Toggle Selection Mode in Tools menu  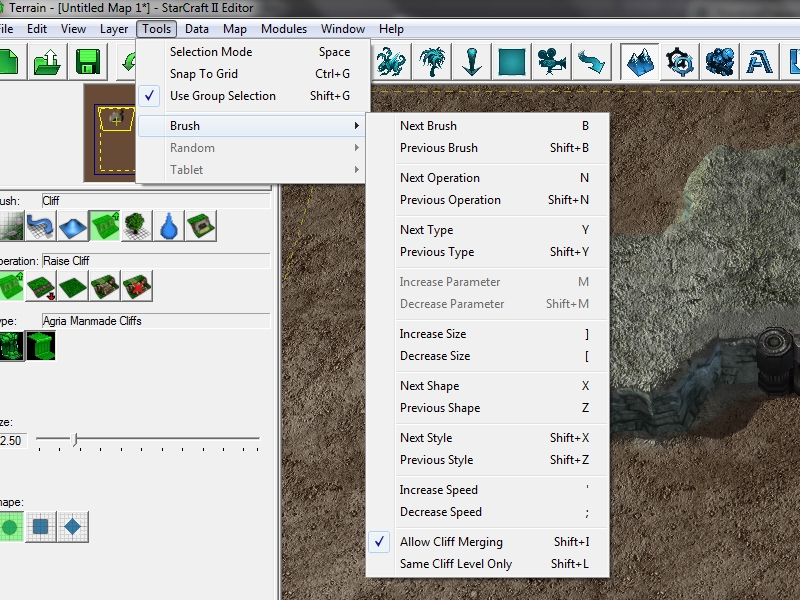tap(251, 52)
